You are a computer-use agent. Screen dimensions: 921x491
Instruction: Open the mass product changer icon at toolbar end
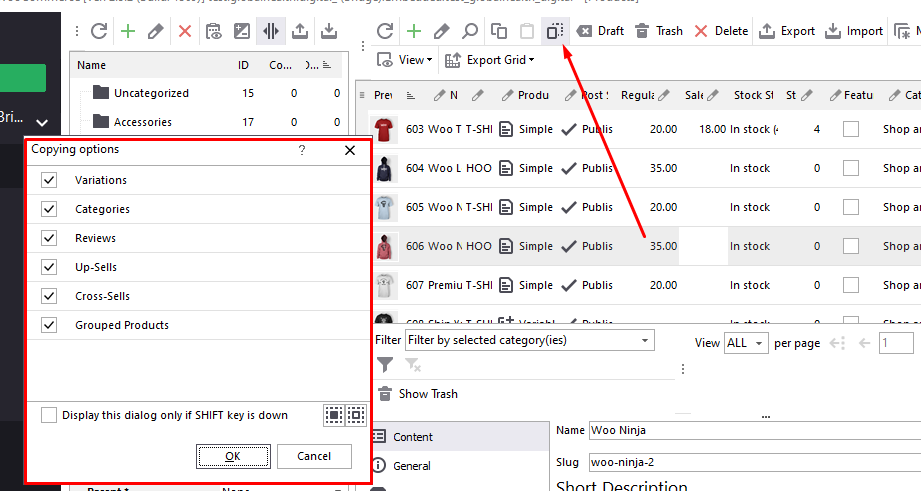pos(902,31)
